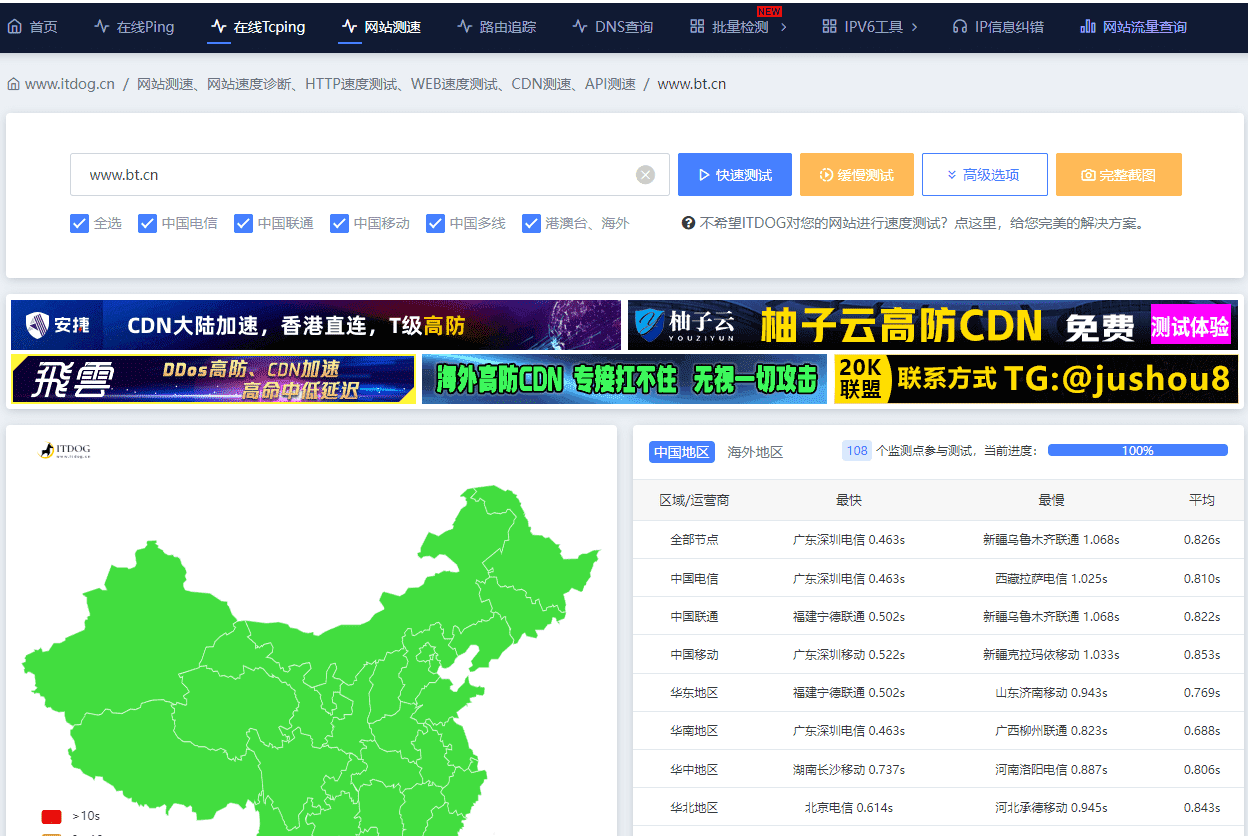This screenshot has width=1248, height=836.
Task: Click the headset icon beside IP信息纠错
Action: click(x=960, y=27)
